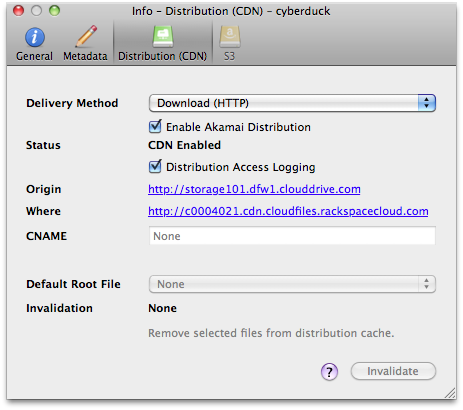The height and width of the screenshot is (410, 463).
Task: Click the green zoom window button
Action: tap(54, 11)
